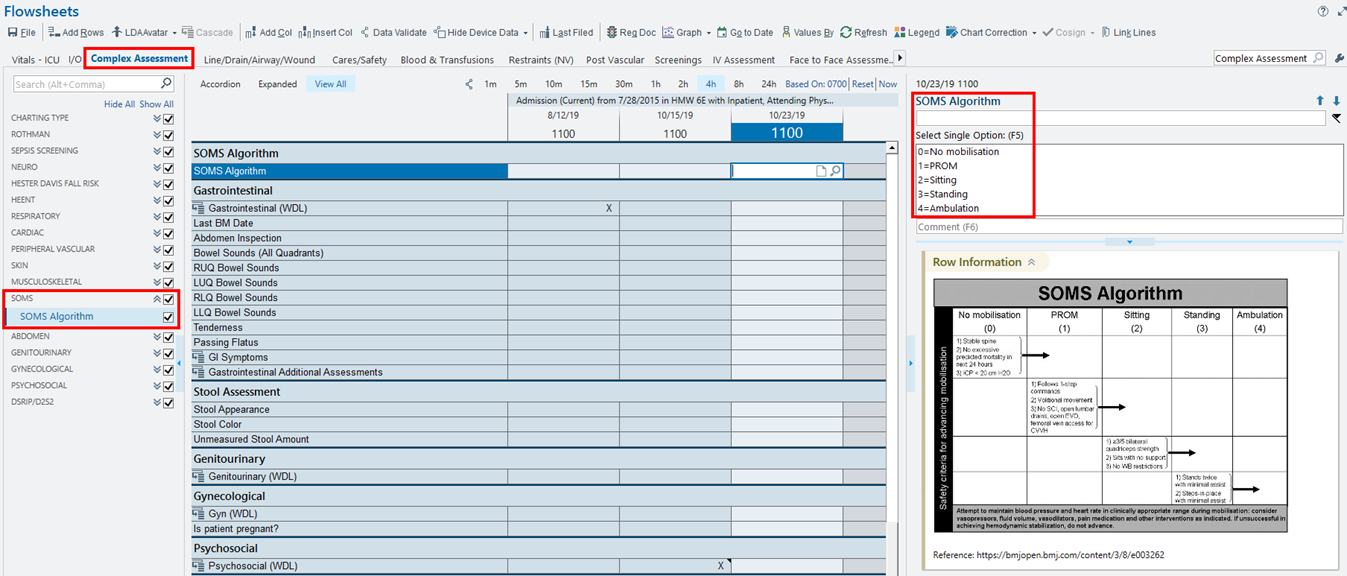Click the Hide All link
Image resolution: width=1347 pixels, height=576 pixels.
click(x=119, y=104)
